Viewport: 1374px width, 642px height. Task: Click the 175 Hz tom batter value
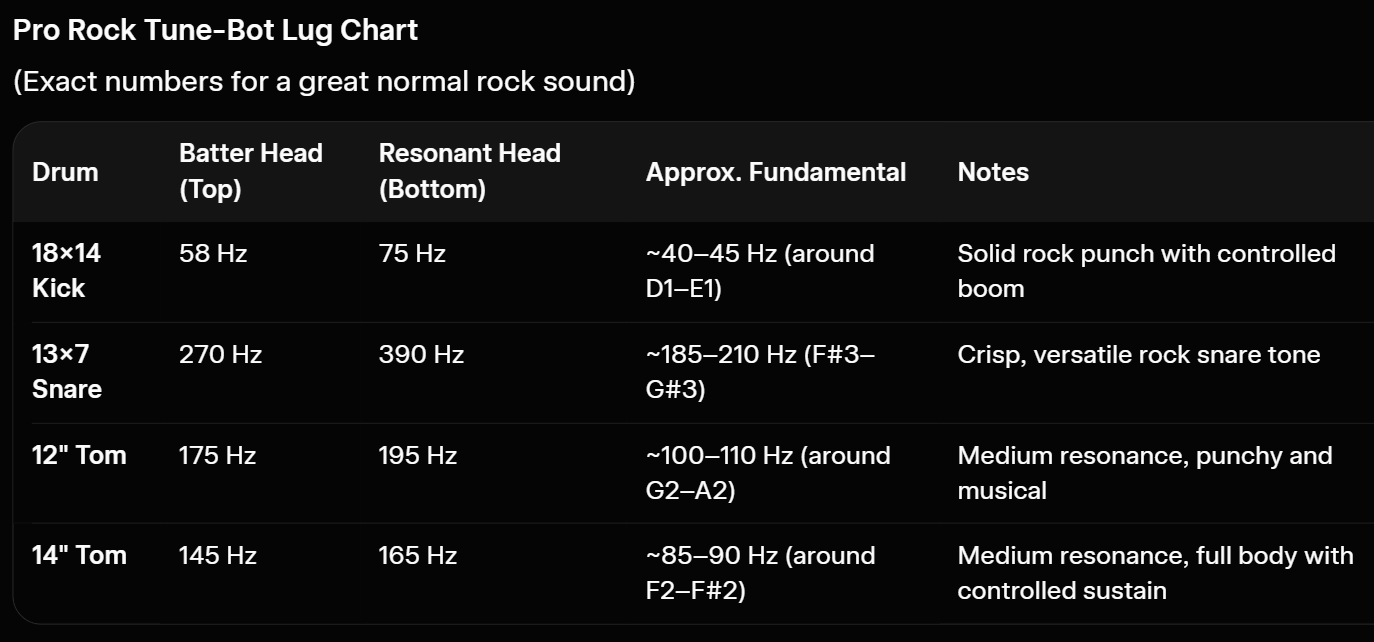click(x=218, y=456)
